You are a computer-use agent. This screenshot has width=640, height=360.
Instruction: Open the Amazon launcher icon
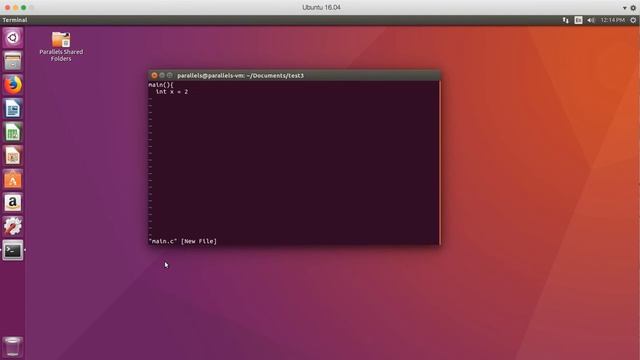tap(13, 203)
